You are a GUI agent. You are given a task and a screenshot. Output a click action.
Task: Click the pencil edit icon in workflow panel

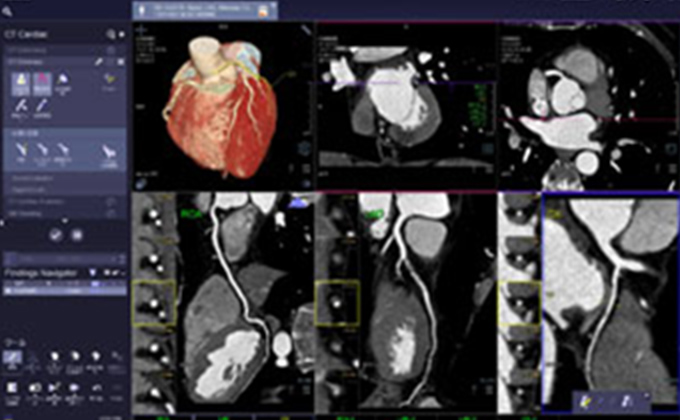click(x=98, y=61)
